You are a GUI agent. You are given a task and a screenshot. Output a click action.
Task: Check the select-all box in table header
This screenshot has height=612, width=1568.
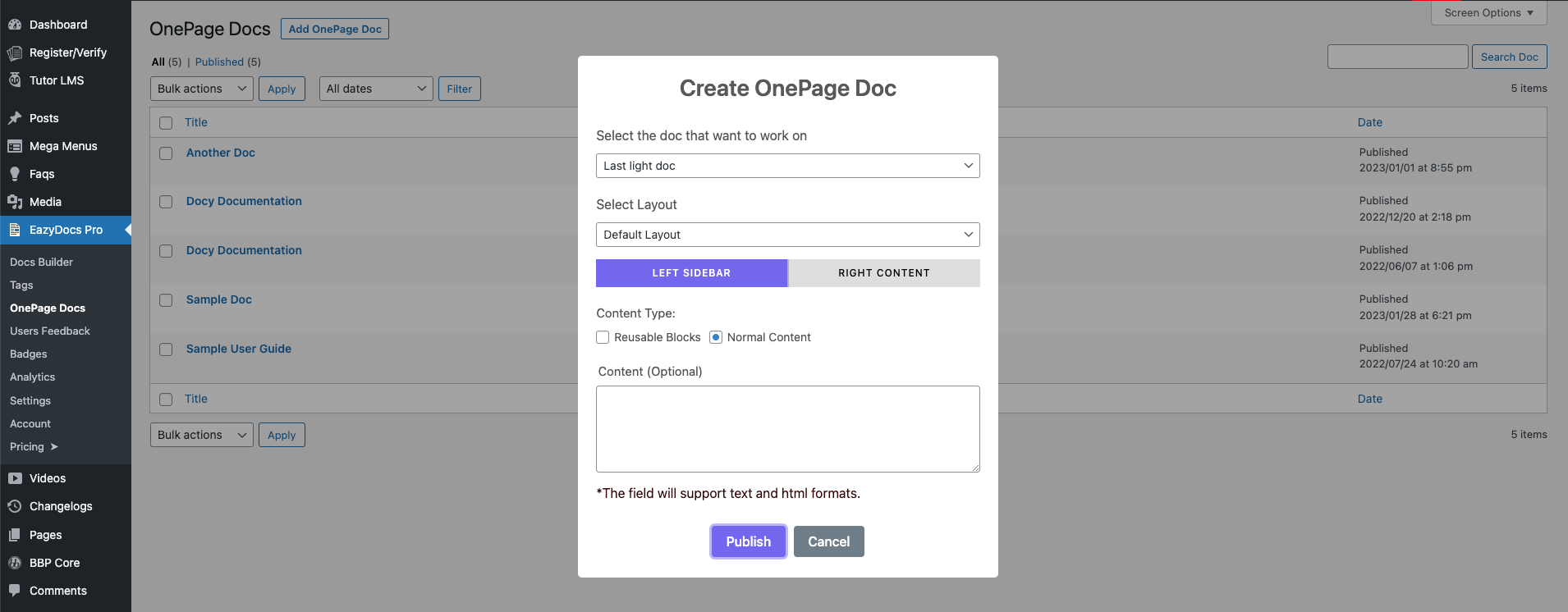[x=166, y=123]
